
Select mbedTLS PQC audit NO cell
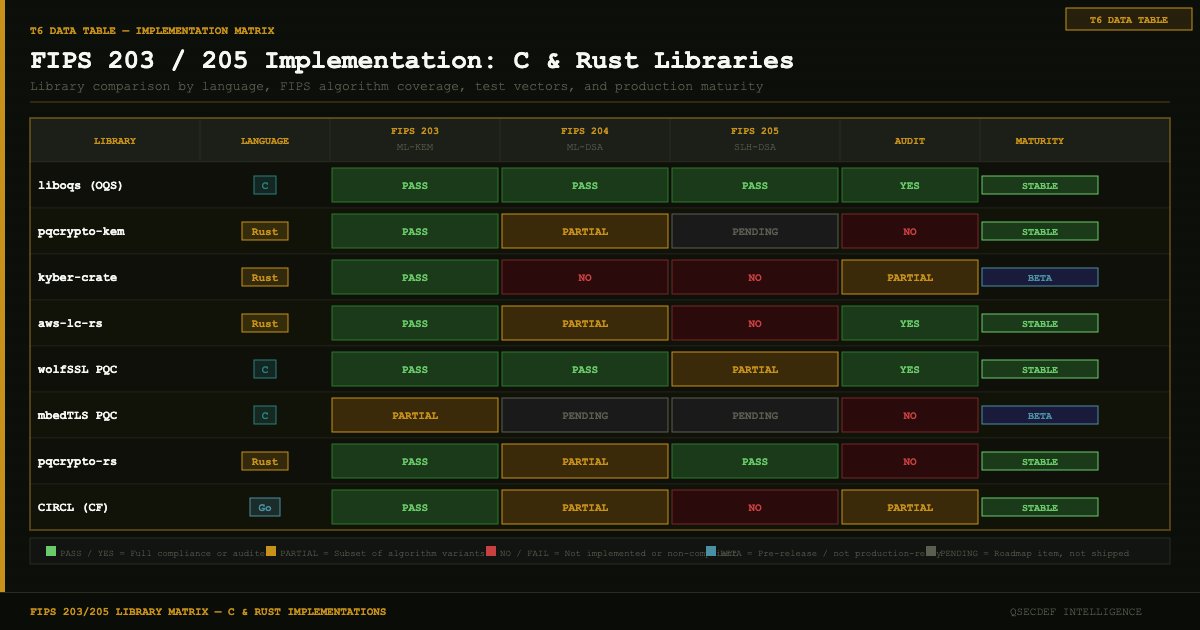coord(910,415)
